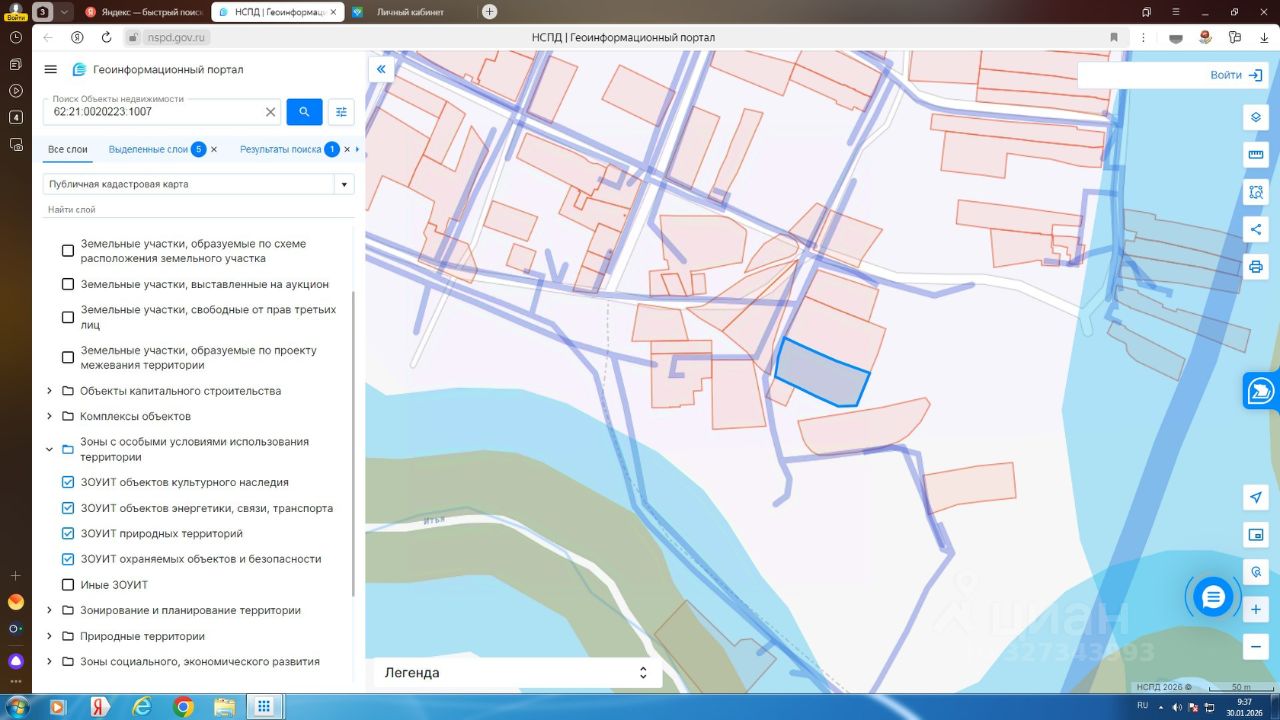Switch to Выделенные слои tab
Screen dimensions: 1280x720
[x=148, y=149]
